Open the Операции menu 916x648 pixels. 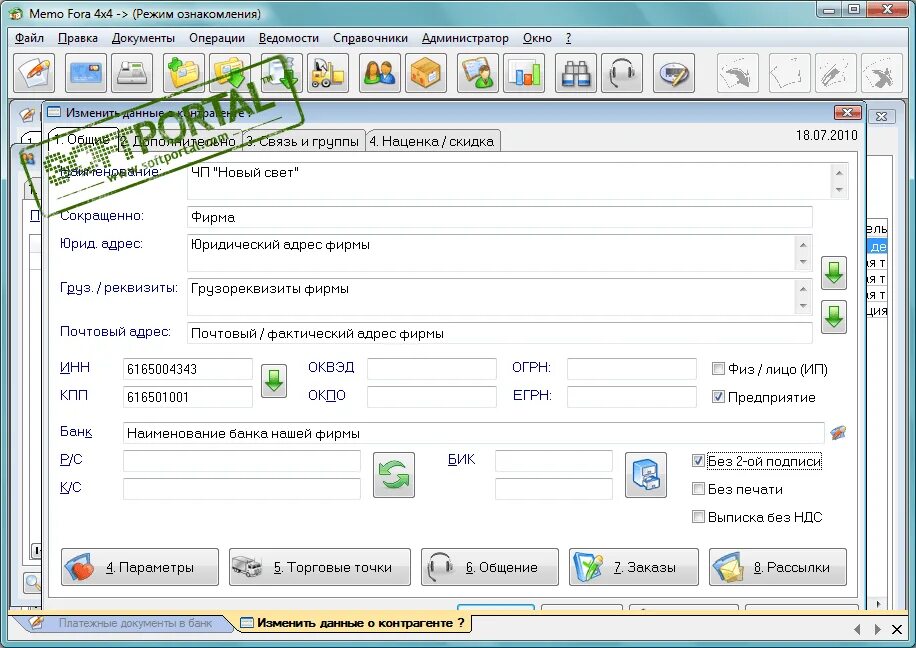coord(217,38)
